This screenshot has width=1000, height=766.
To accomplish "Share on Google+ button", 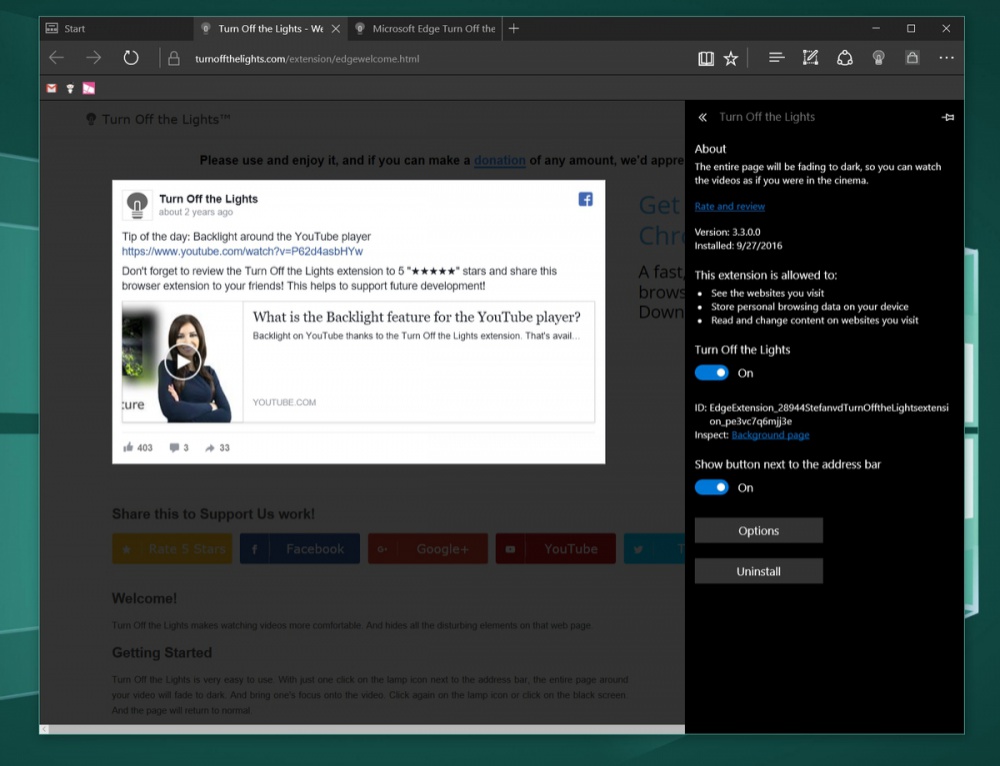I will [428, 549].
